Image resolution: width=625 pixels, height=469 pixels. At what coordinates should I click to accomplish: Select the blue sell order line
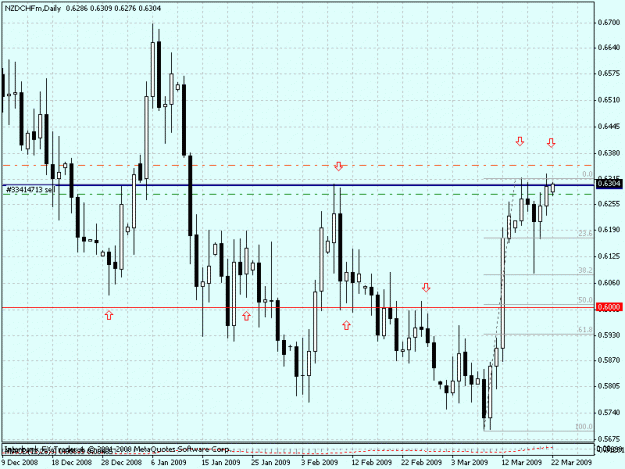(x=298, y=185)
